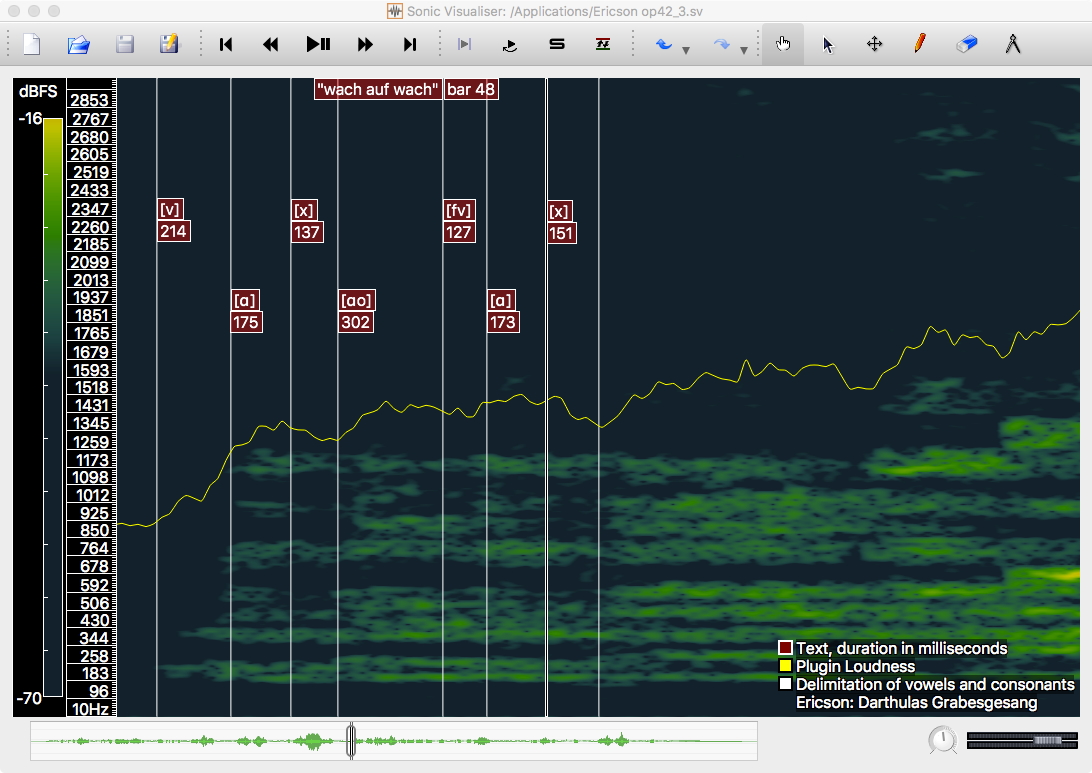1092x773 pixels.
Task: Click the dark red Text layer swatch
Action: tap(786, 648)
